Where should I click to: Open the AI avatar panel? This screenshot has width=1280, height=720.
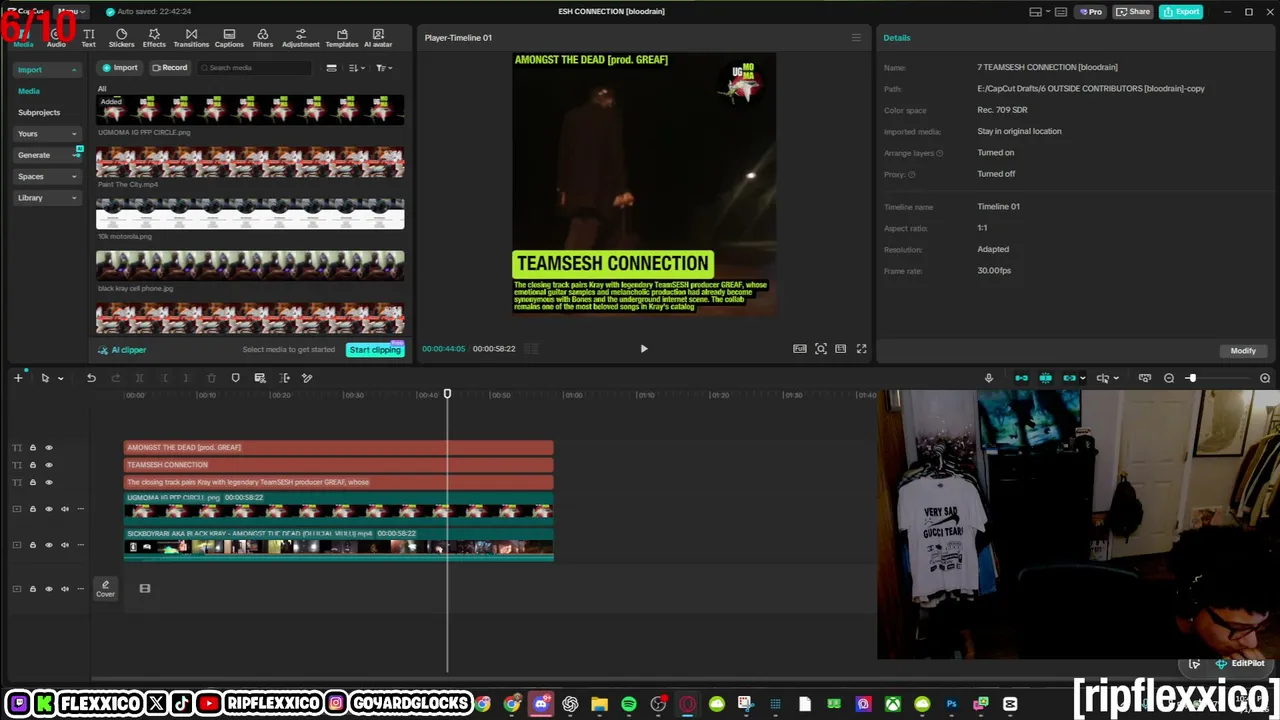(x=378, y=38)
